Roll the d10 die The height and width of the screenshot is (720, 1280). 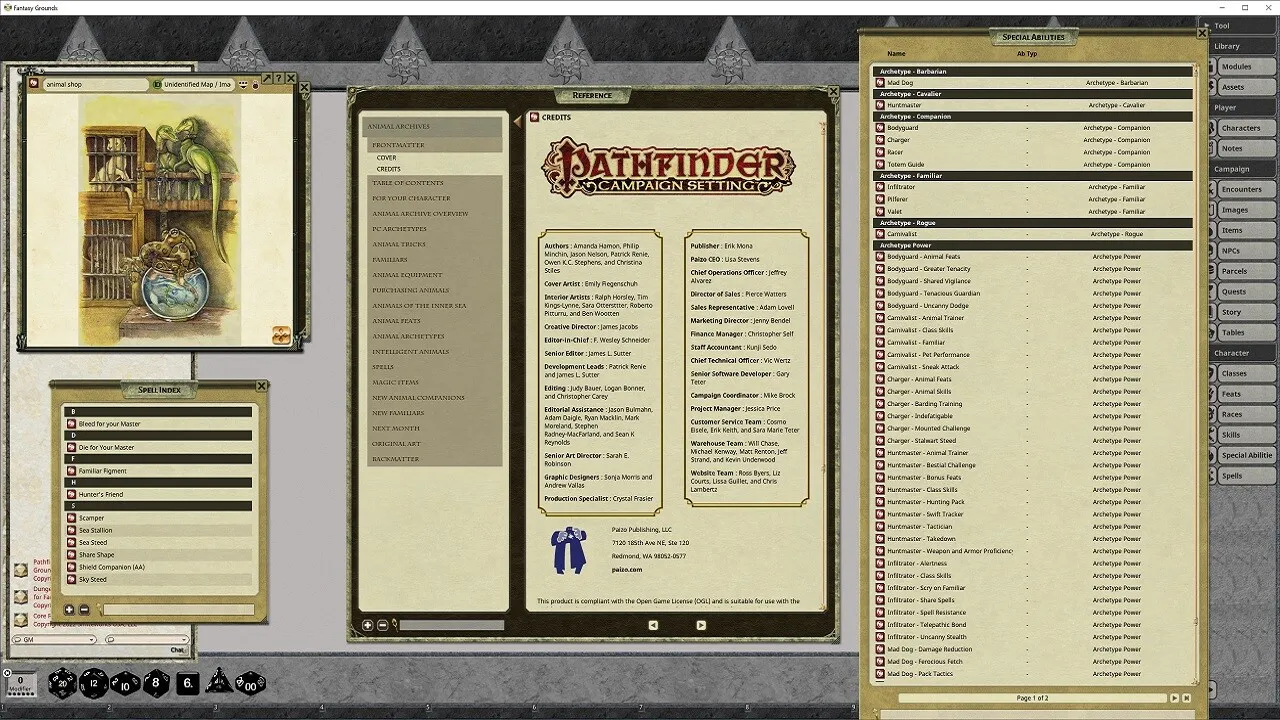click(125, 683)
